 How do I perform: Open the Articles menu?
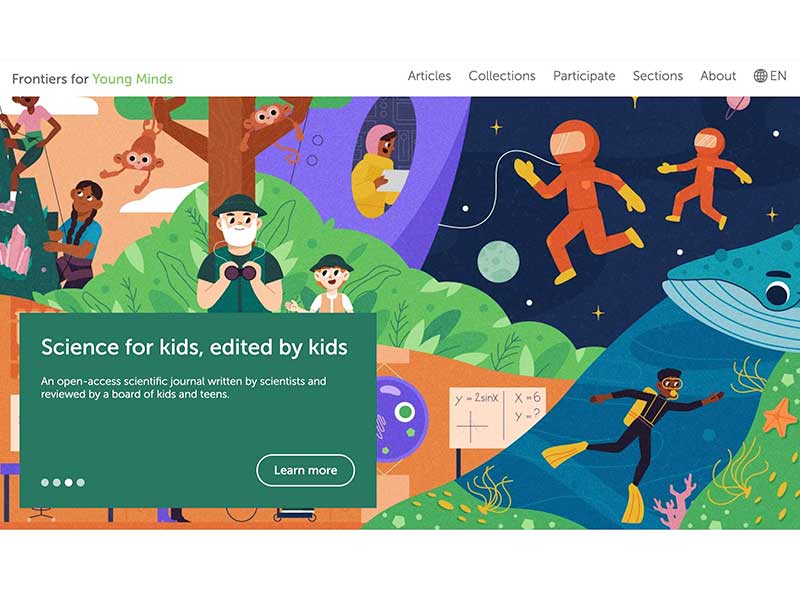coord(429,76)
